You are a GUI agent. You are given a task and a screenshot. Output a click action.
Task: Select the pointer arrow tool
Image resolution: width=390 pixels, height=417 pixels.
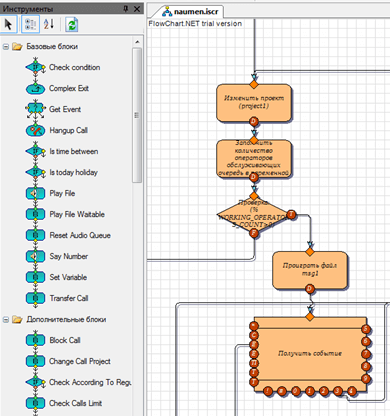click(x=9, y=25)
